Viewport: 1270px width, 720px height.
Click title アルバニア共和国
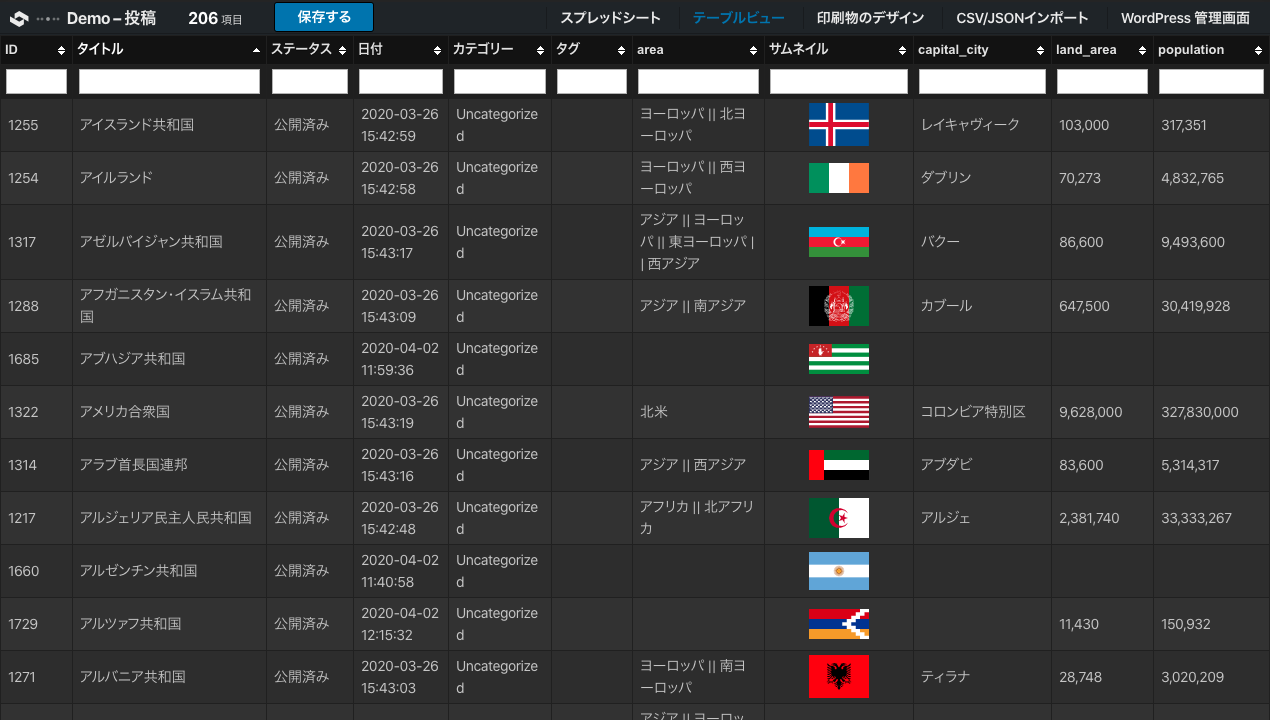coord(133,677)
